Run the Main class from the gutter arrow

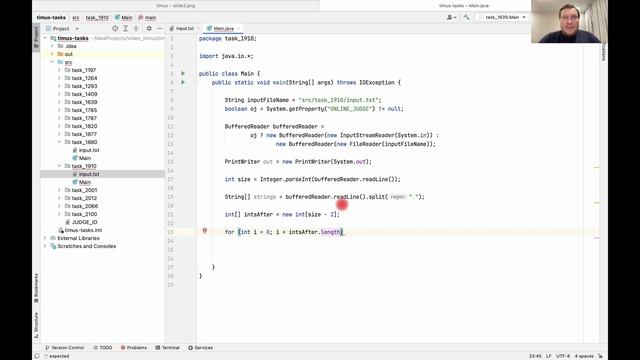pos(183,73)
